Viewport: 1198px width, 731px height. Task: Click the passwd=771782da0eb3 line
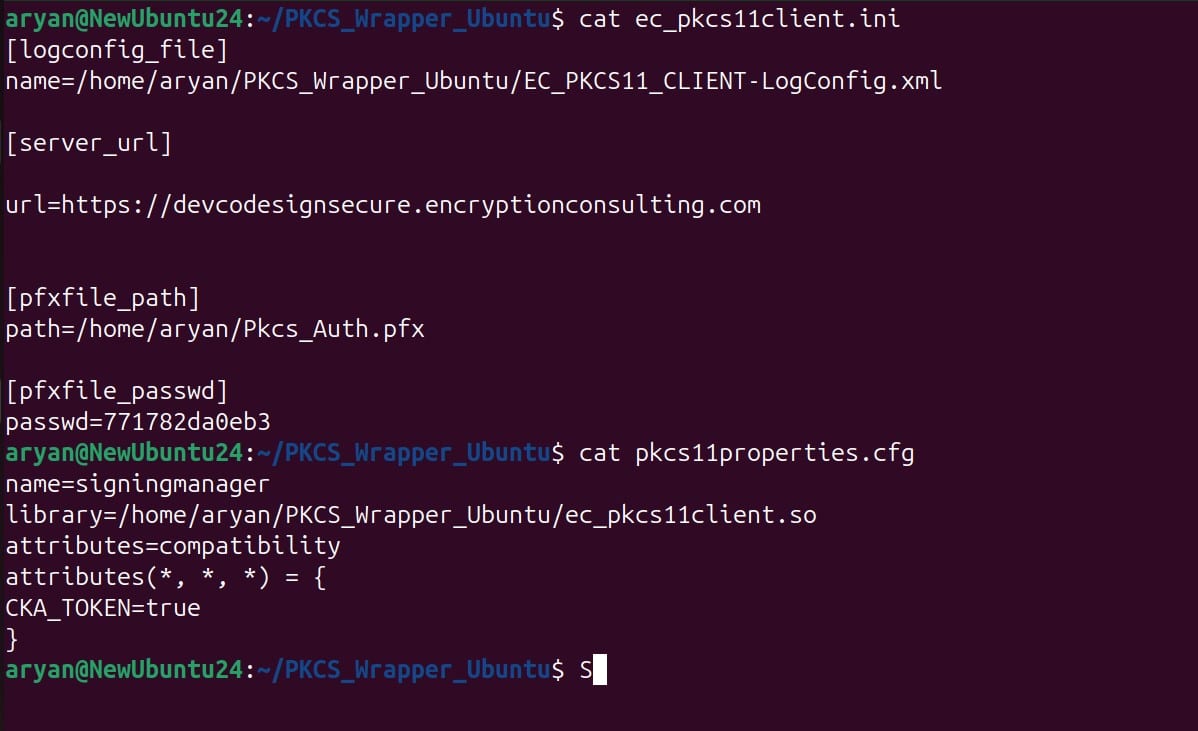coord(138,422)
